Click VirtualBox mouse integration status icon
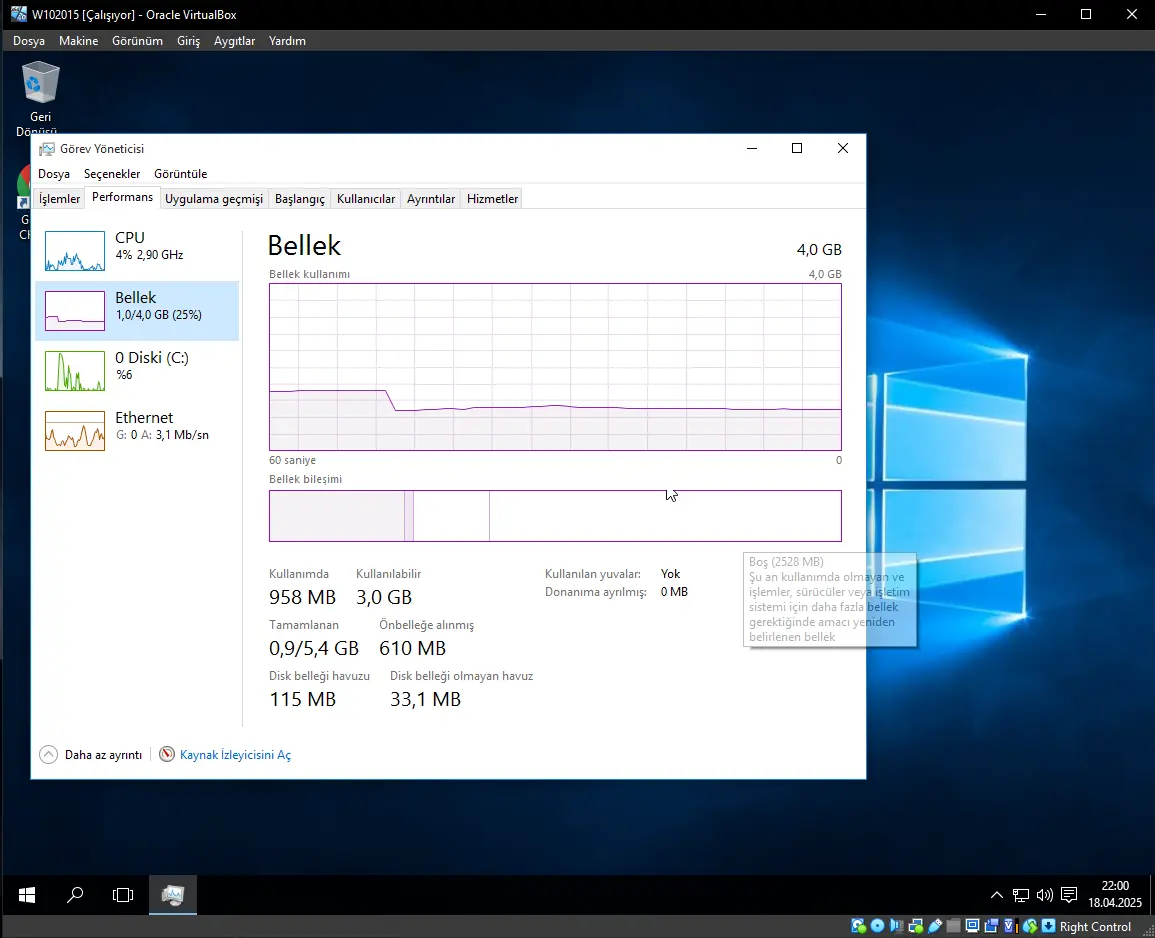1155x938 pixels. [1029, 926]
